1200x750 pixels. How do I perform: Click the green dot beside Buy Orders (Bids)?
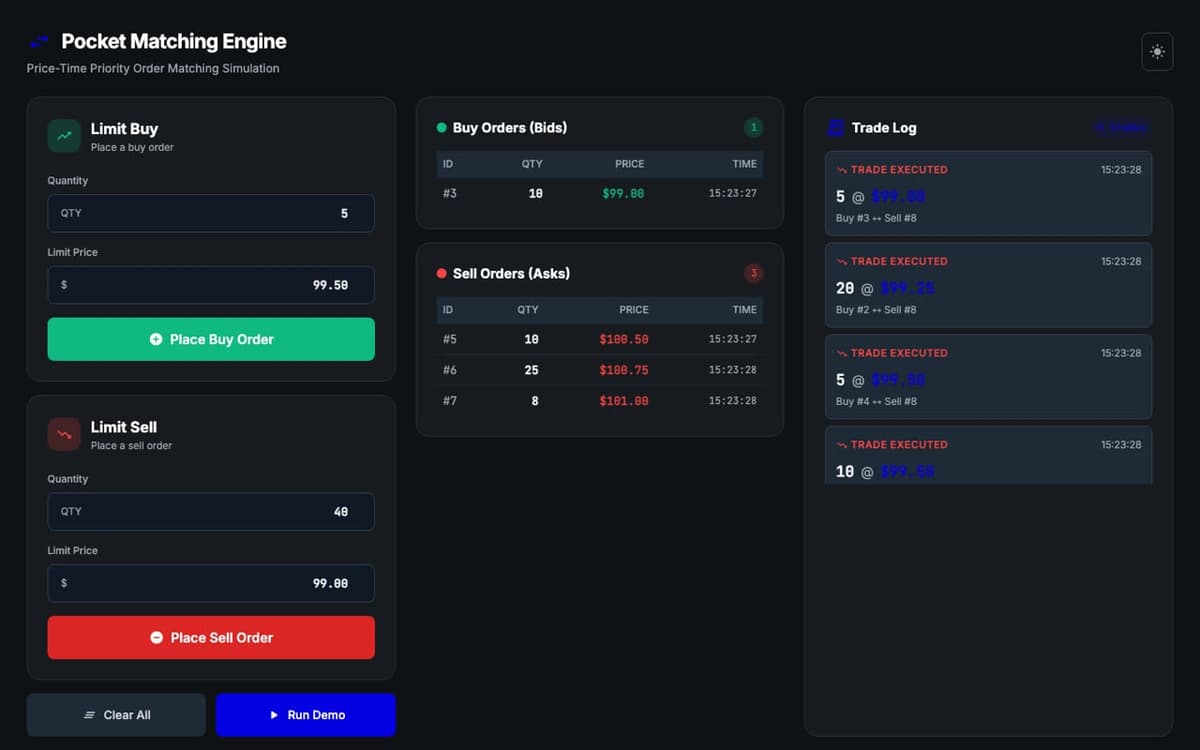(x=442, y=128)
